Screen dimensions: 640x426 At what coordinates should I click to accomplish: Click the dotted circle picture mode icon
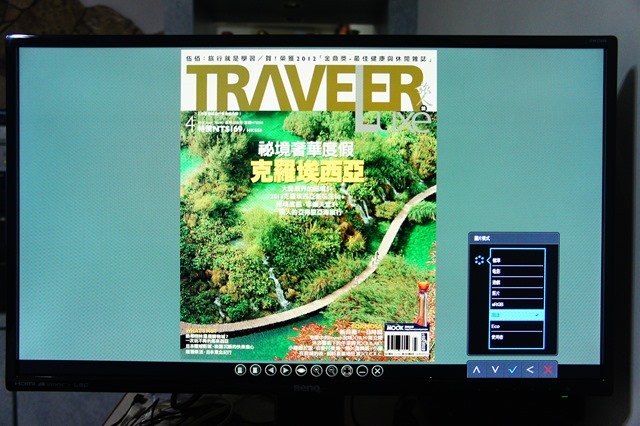[x=480, y=260]
